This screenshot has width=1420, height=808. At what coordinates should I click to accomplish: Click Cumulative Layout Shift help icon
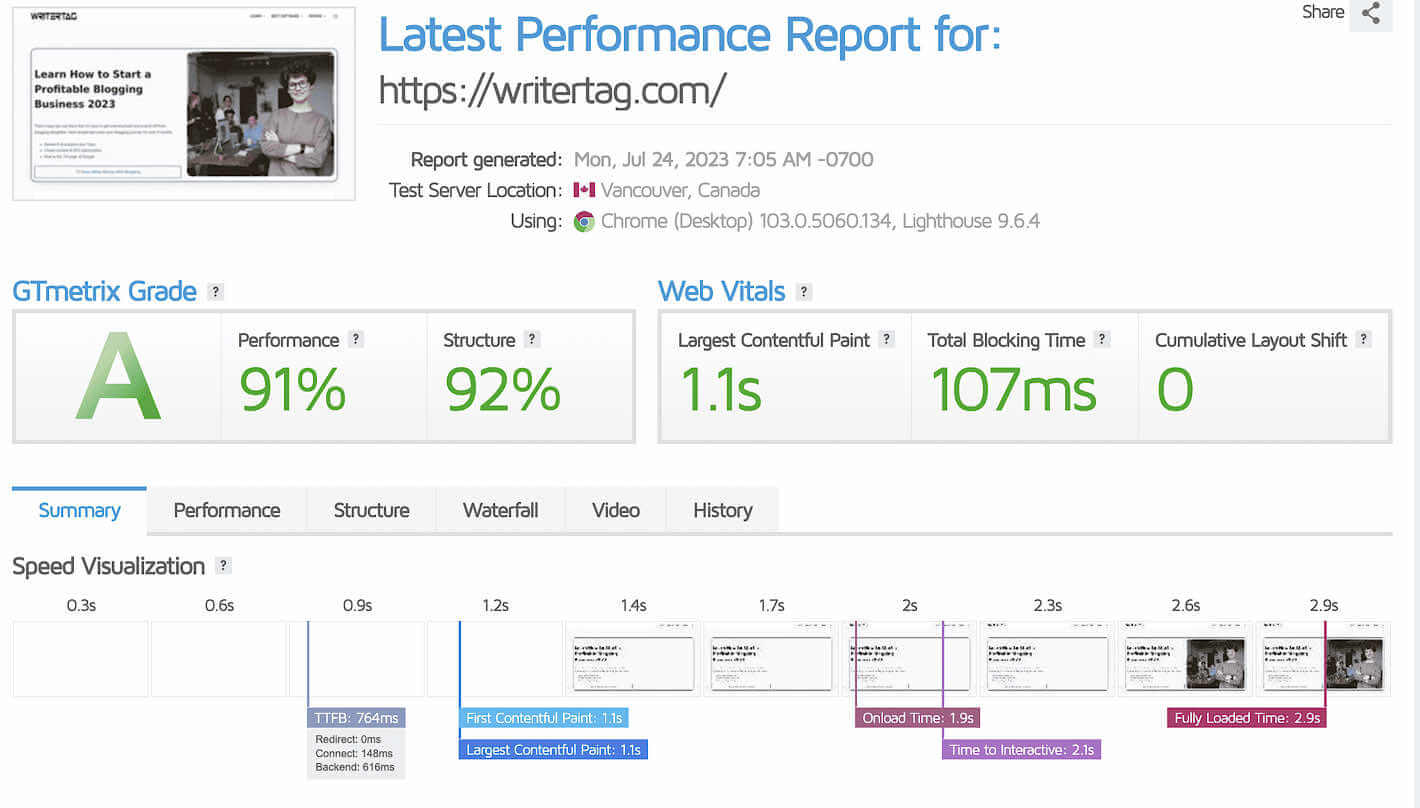pos(1364,339)
